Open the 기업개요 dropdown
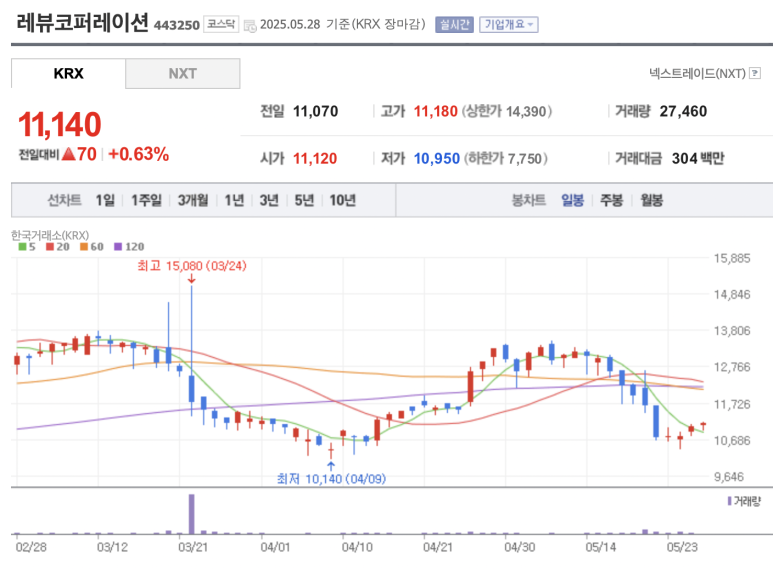Viewport: 773px width, 569px height. (508, 24)
